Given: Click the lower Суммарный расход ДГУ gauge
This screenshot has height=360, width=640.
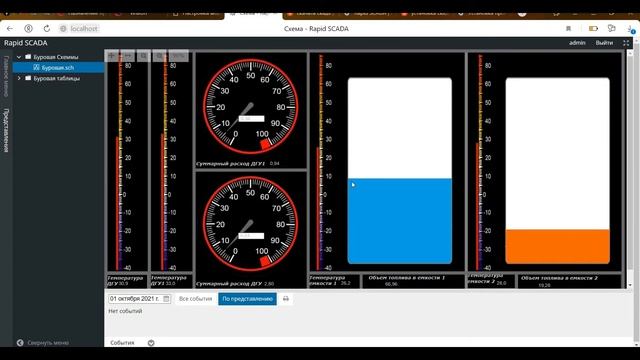Looking at the screenshot, I should coord(250,224).
